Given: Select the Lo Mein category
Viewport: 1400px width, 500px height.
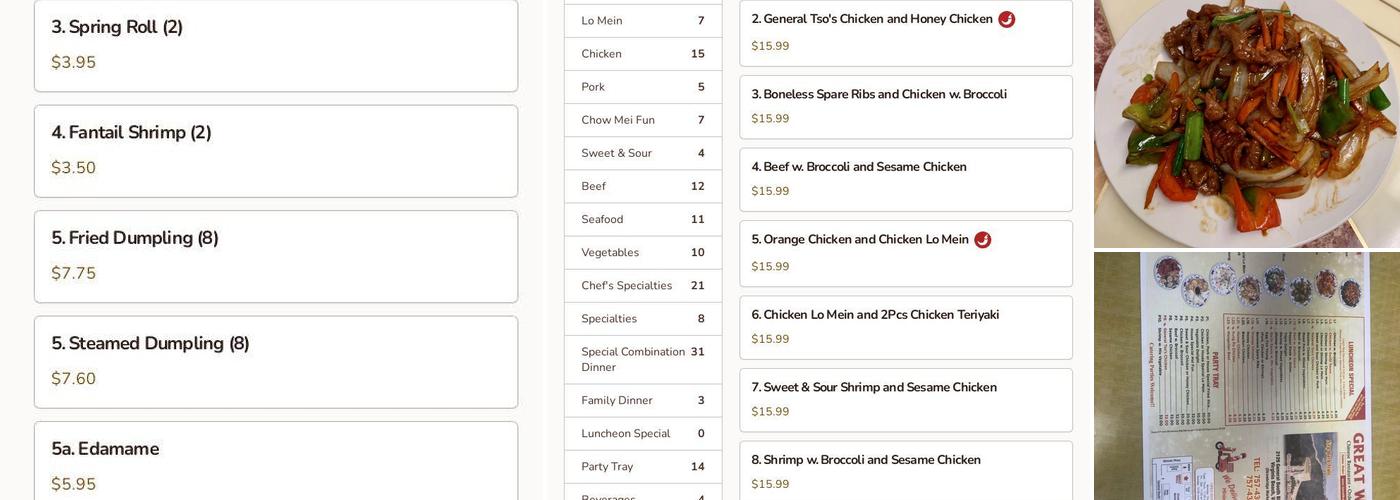Looking at the screenshot, I should pyautogui.click(x=642, y=21).
